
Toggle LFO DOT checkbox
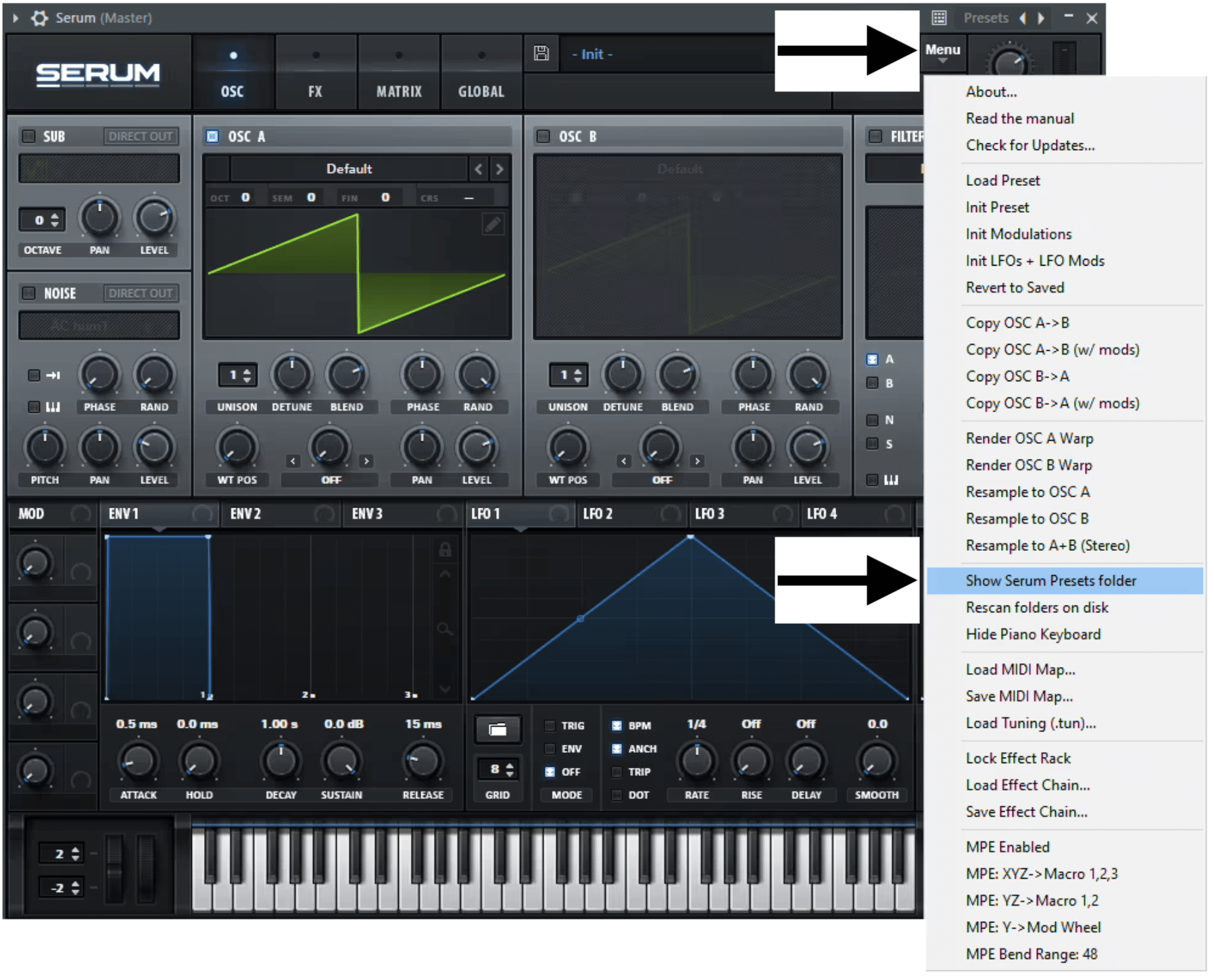[x=616, y=795]
